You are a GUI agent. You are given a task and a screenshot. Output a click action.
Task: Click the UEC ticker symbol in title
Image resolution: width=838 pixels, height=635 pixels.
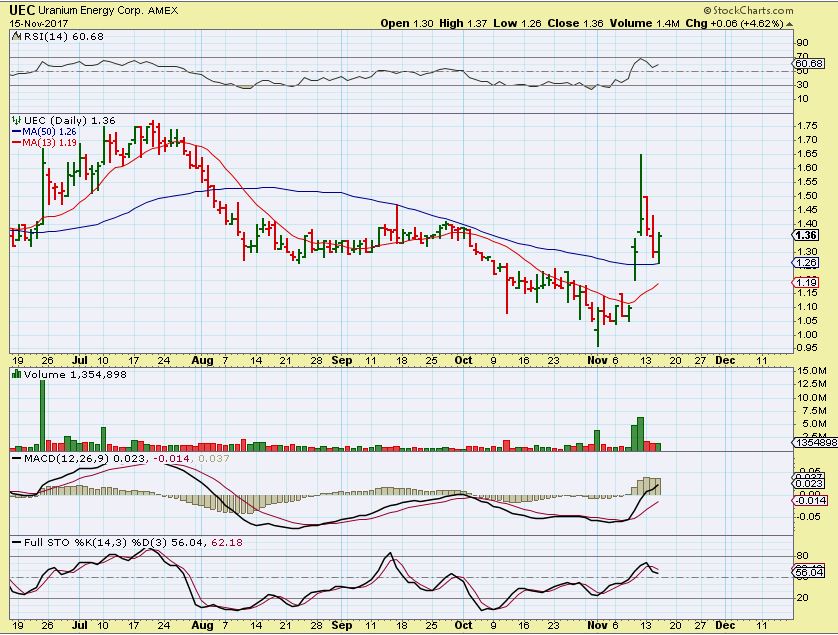coord(23,9)
